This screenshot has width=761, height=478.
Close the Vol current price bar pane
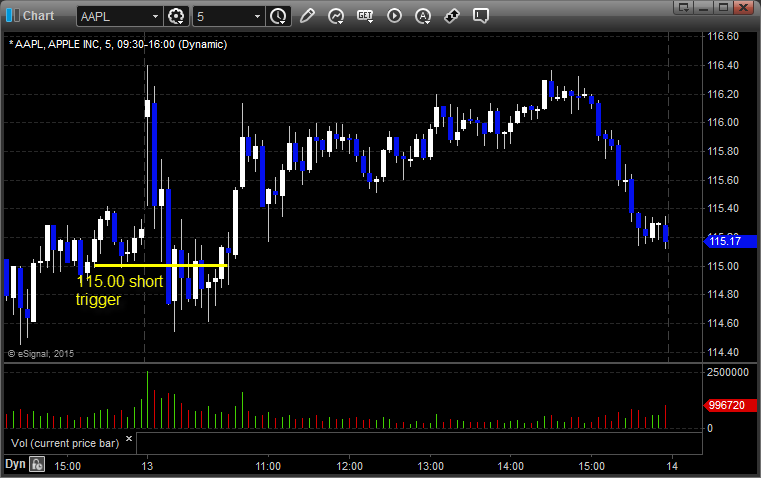coord(129,439)
